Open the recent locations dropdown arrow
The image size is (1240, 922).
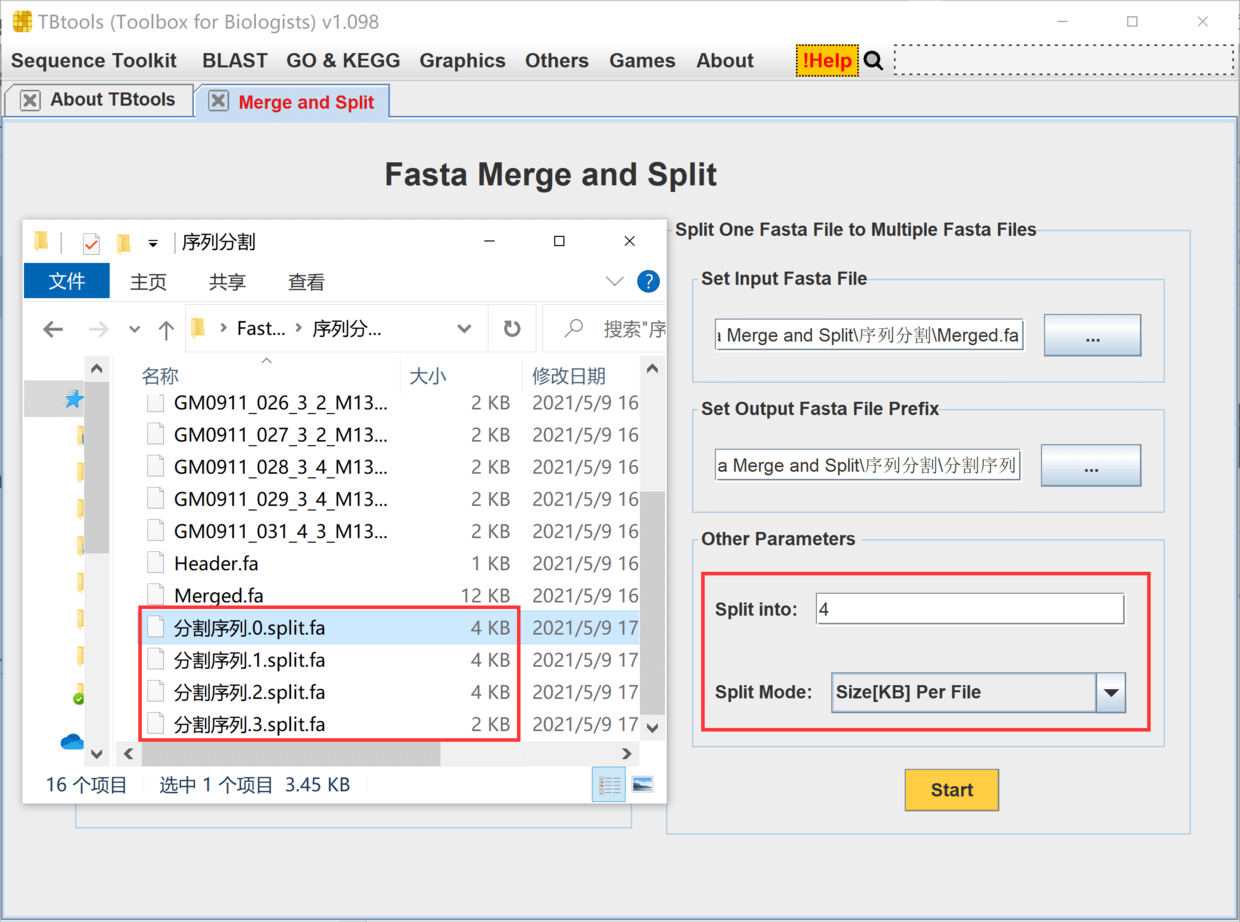134,329
